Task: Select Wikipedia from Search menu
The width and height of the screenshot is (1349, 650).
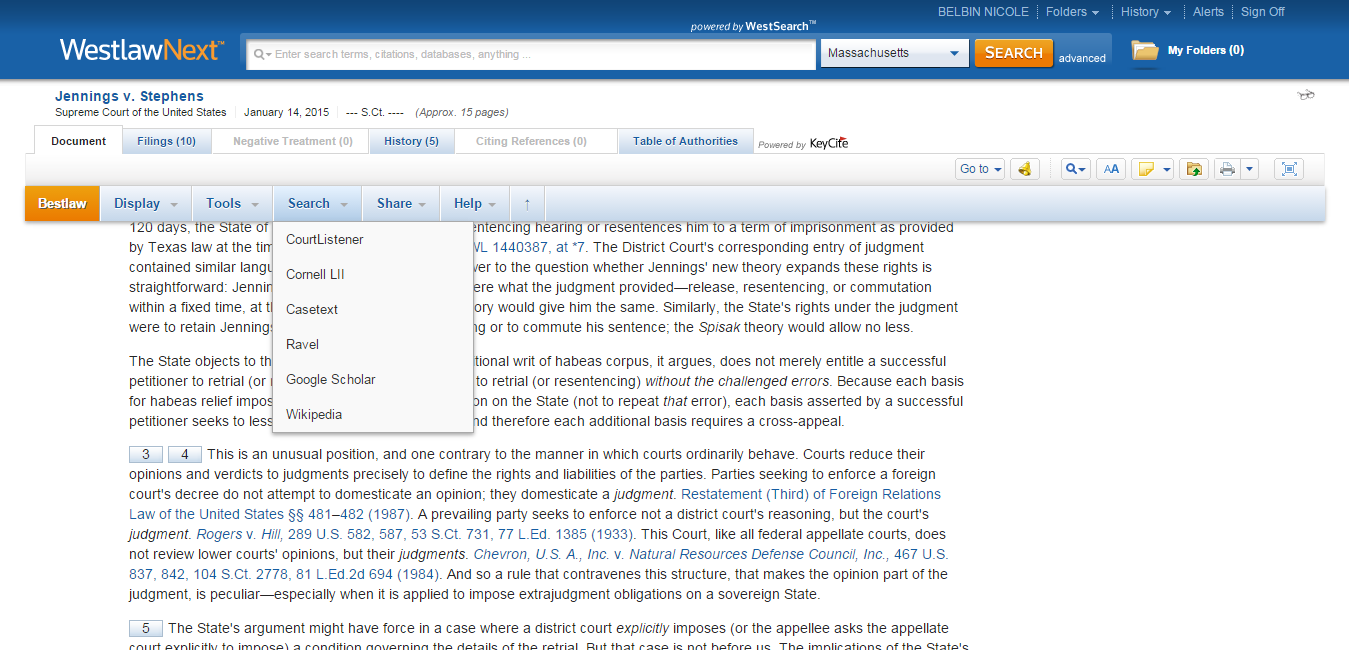Action: 373,415
